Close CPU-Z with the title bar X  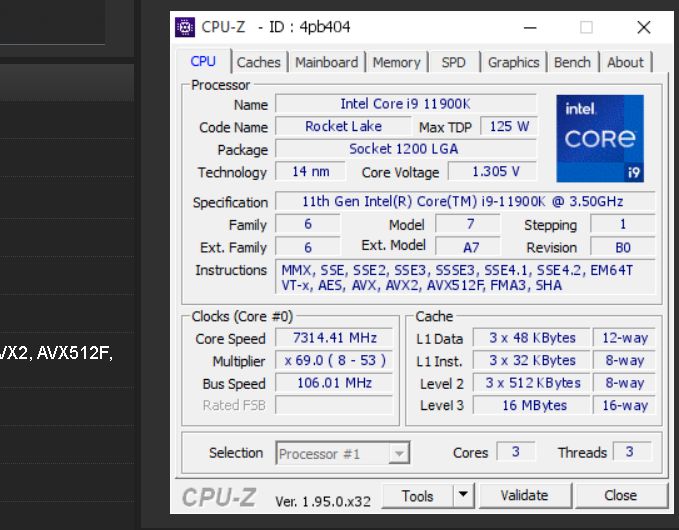(644, 27)
